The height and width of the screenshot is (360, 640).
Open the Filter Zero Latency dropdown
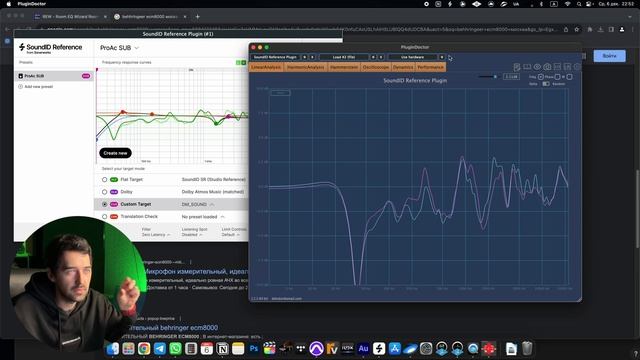156,235
